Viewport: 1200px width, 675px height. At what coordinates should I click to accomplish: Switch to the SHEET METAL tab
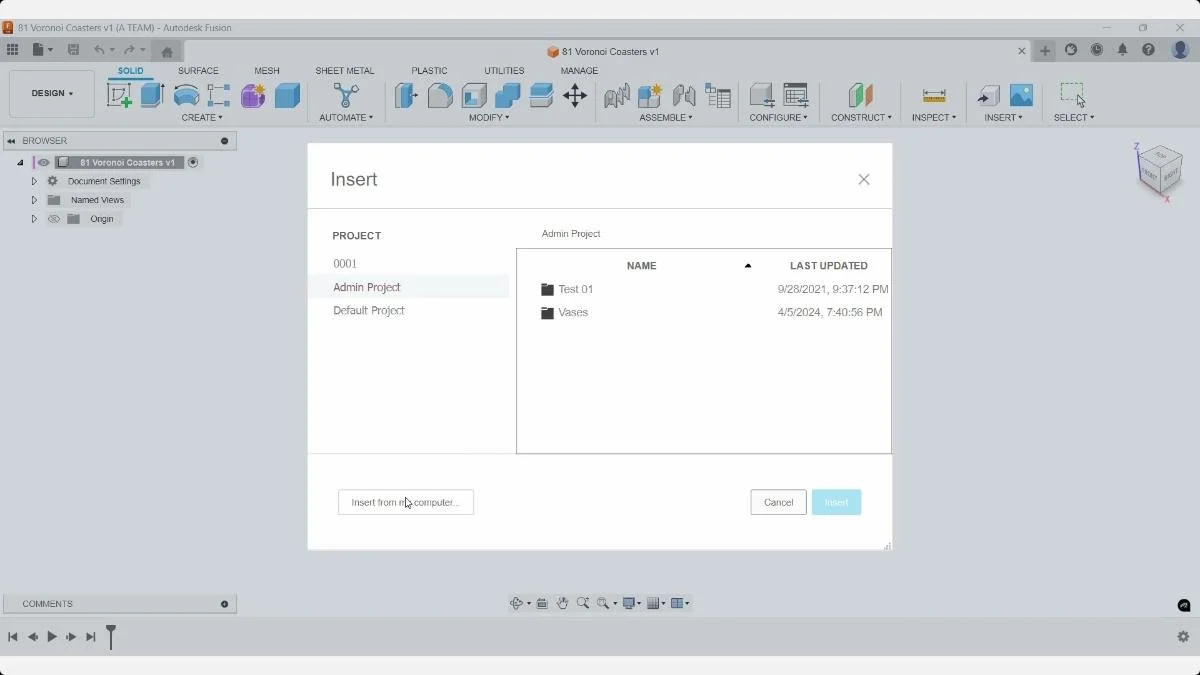(345, 71)
